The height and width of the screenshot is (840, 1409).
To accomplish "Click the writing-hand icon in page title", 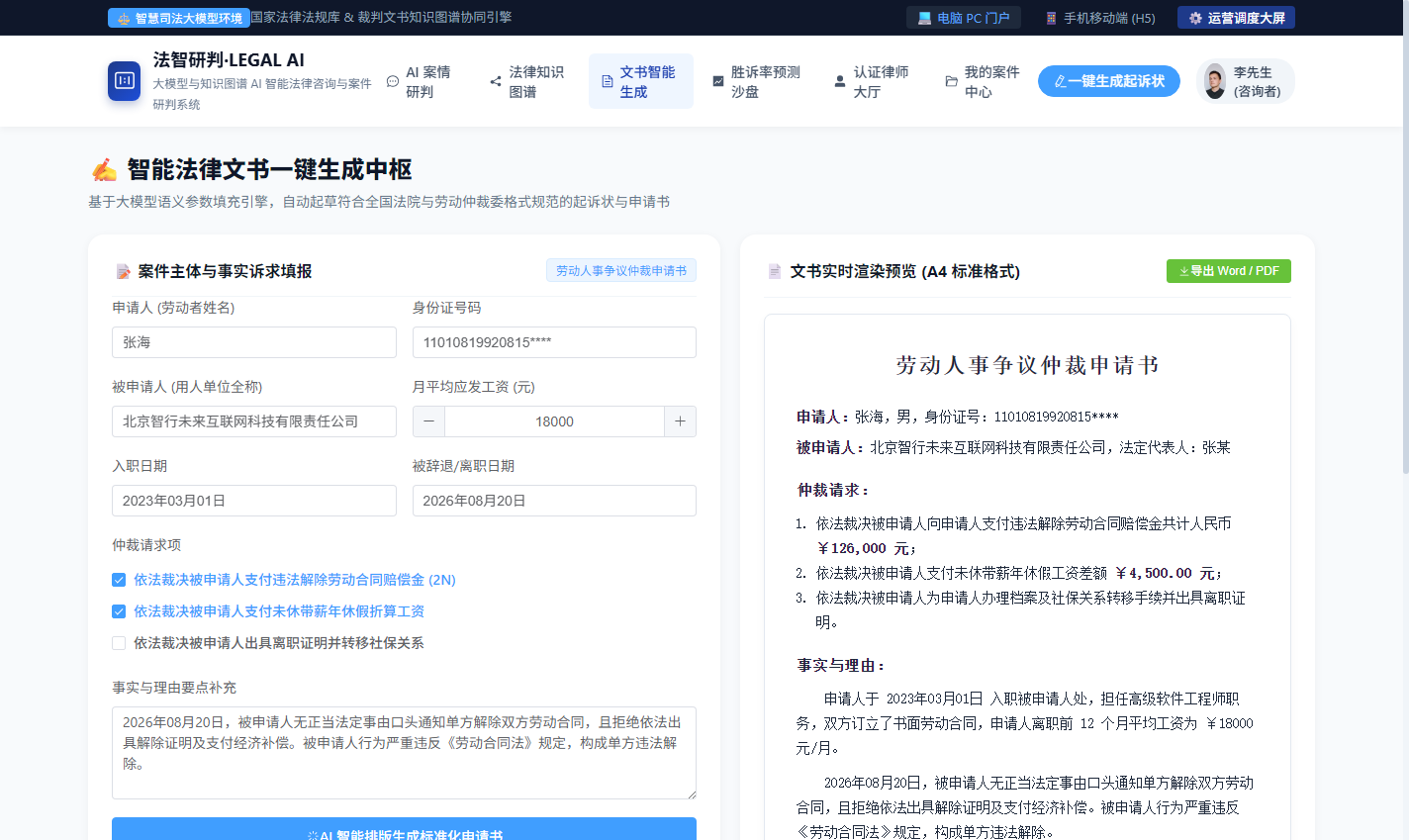I will click(x=104, y=170).
